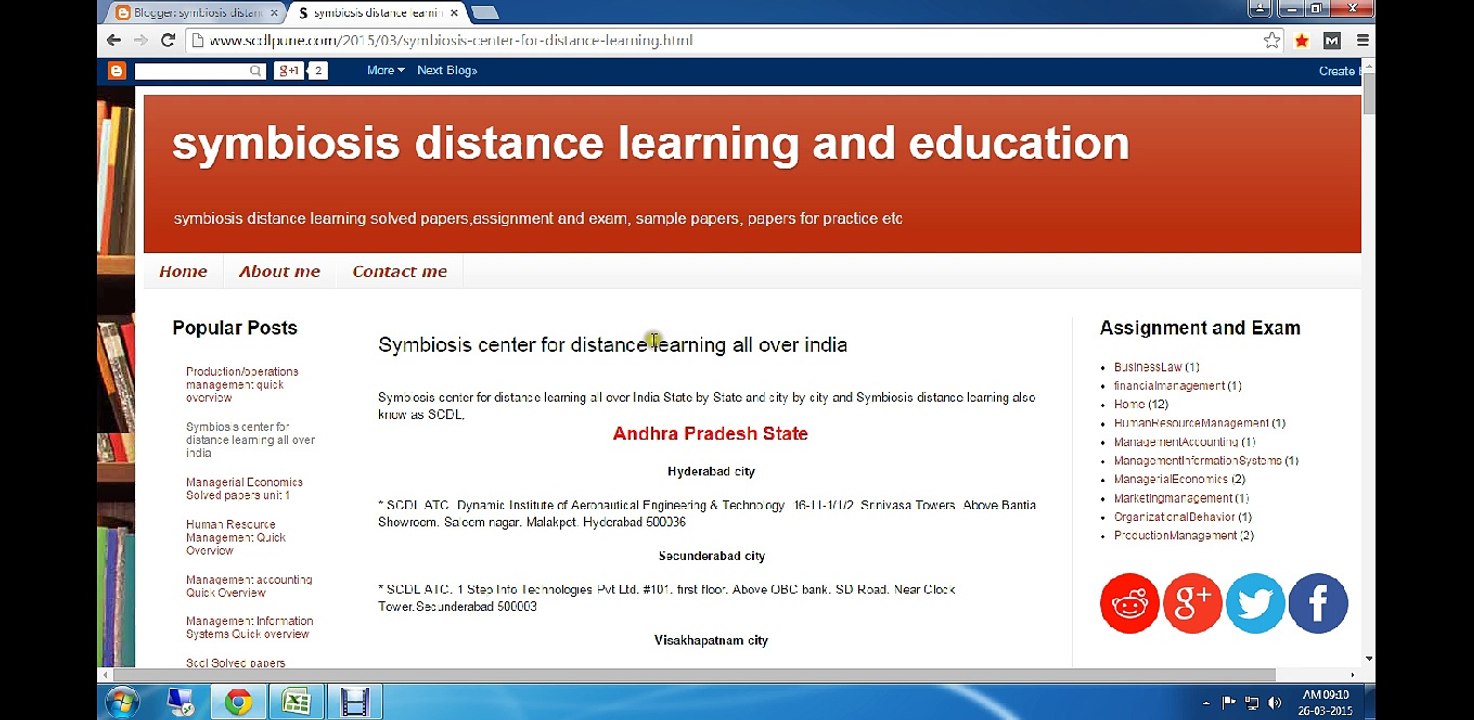Select the symbiosis distance learning browser tab
Viewport: 1474px width, 720px height.
pos(379,13)
